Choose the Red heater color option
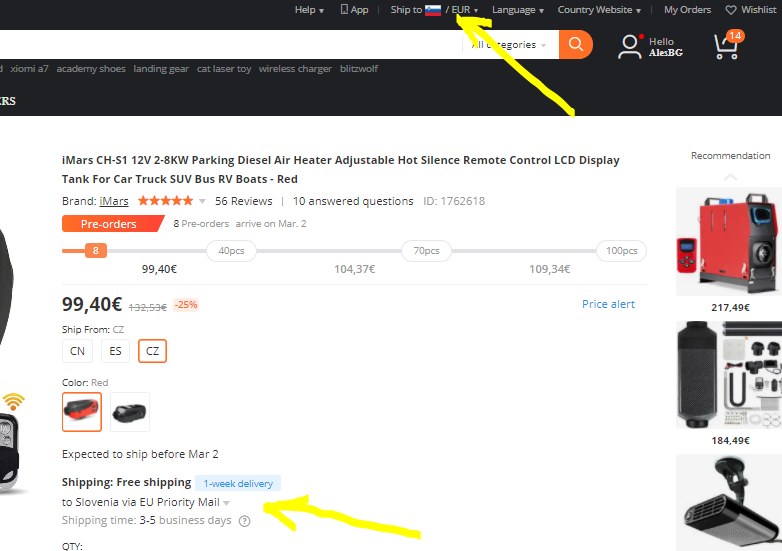Screen dimensions: 782x551 click(x=82, y=412)
